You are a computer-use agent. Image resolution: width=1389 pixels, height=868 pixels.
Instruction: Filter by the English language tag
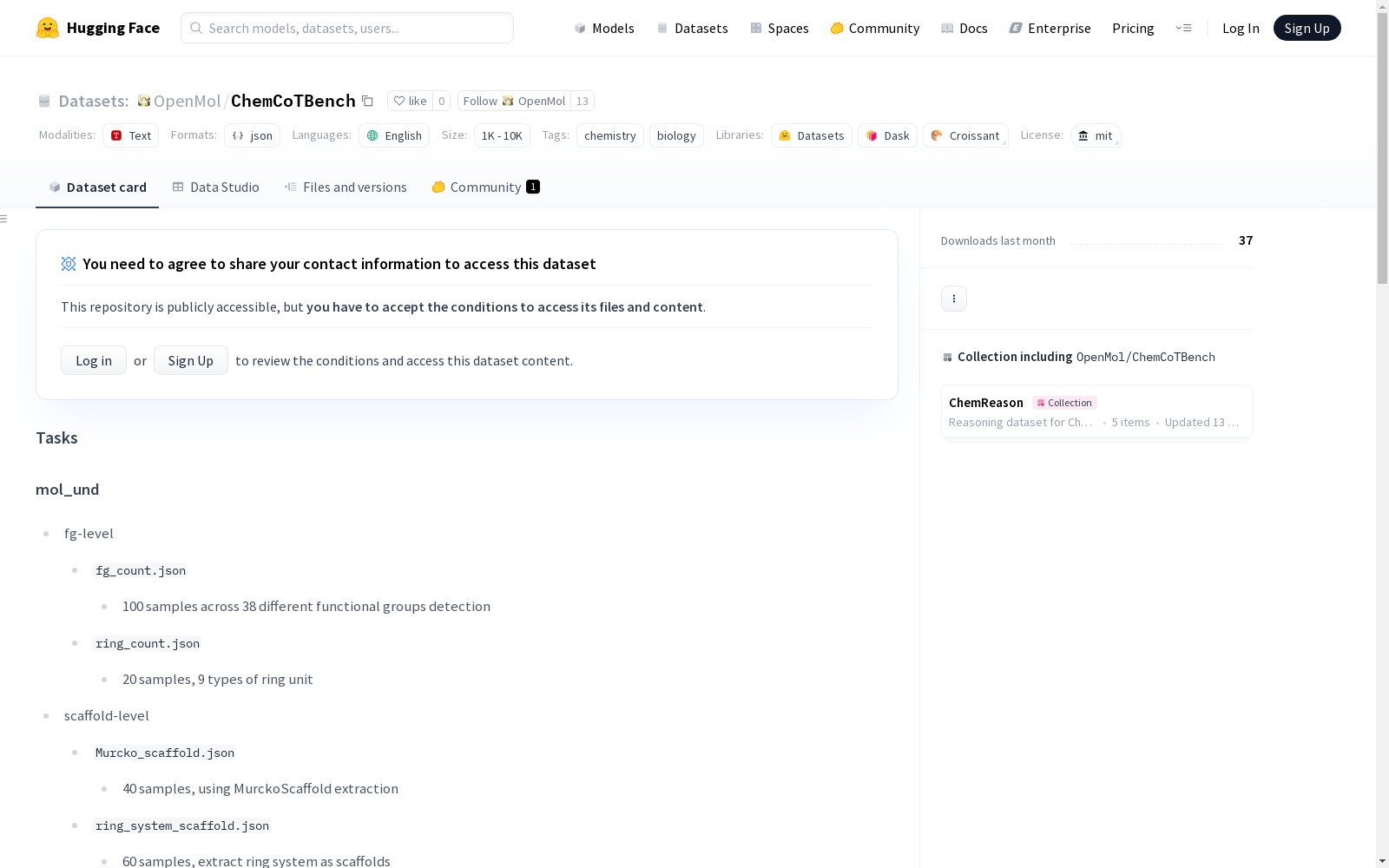point(394,135)
